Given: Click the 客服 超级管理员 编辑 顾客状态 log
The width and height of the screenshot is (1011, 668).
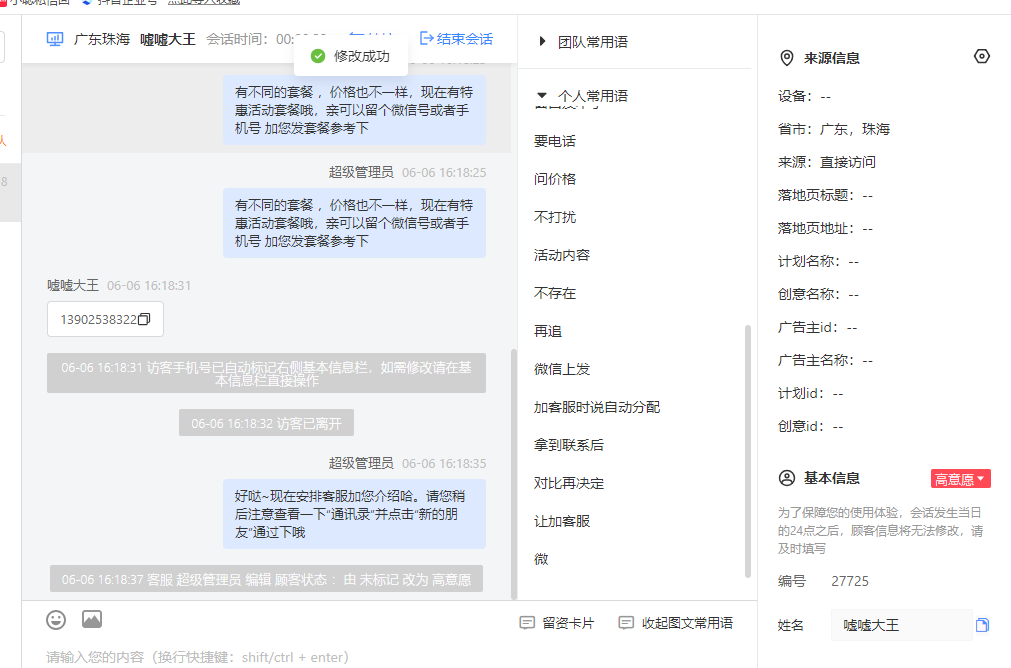Looking at the screenshot, I should pos(266,579).
